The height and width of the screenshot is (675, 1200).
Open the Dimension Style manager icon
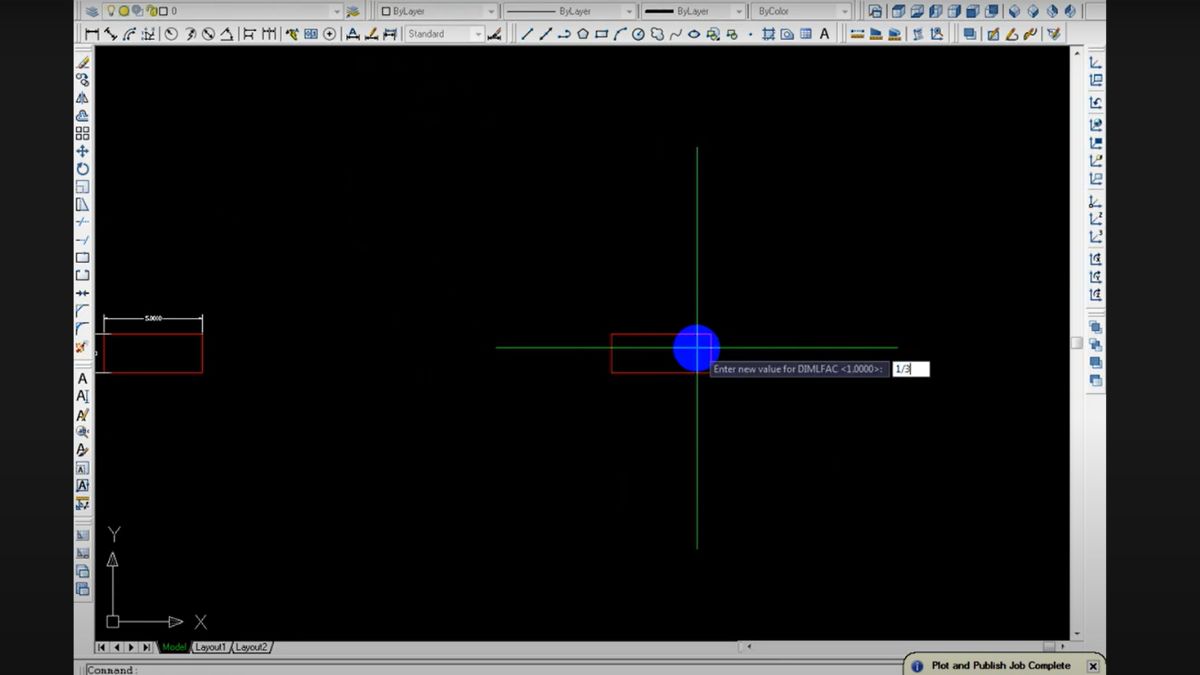click(x=493, y=34)
